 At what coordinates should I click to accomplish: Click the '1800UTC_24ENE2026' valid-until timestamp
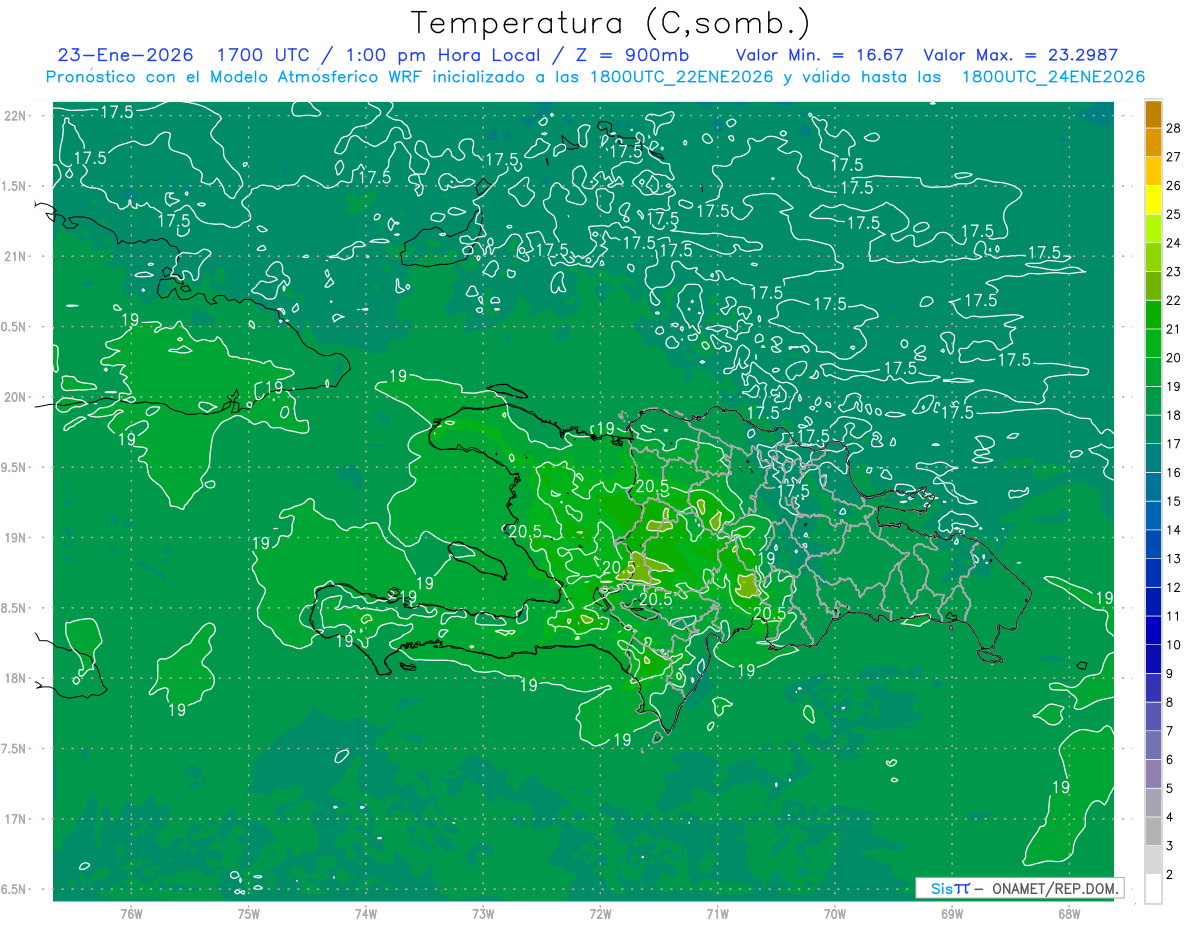tap(1053, 77)
